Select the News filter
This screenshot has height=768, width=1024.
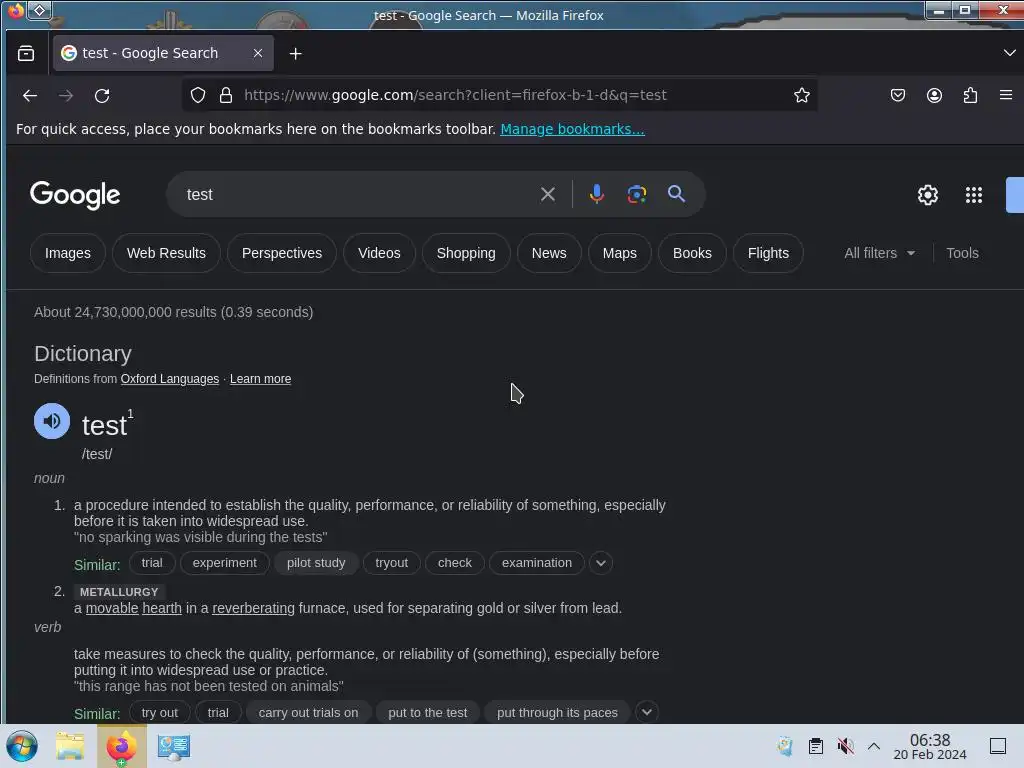coord(549,253)
